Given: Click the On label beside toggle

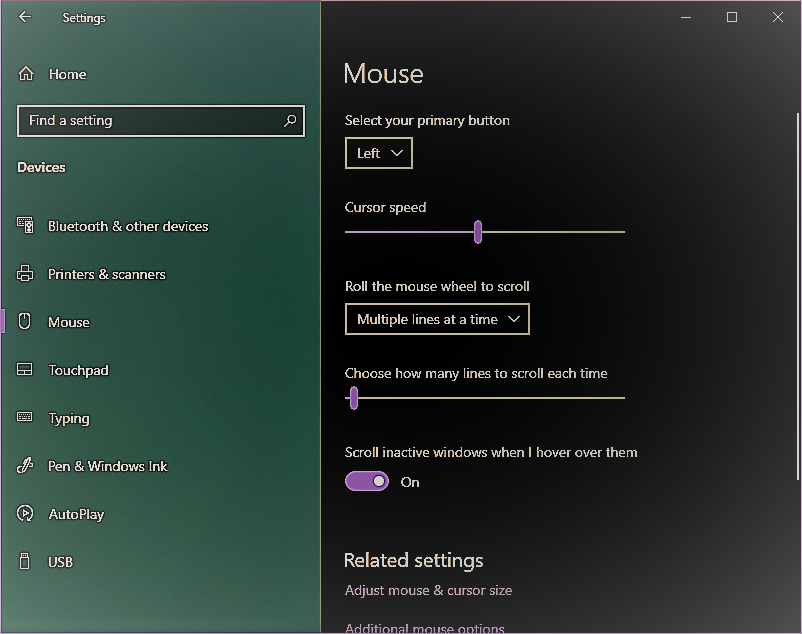Looking at the screenshot, I should coord(410,482).
